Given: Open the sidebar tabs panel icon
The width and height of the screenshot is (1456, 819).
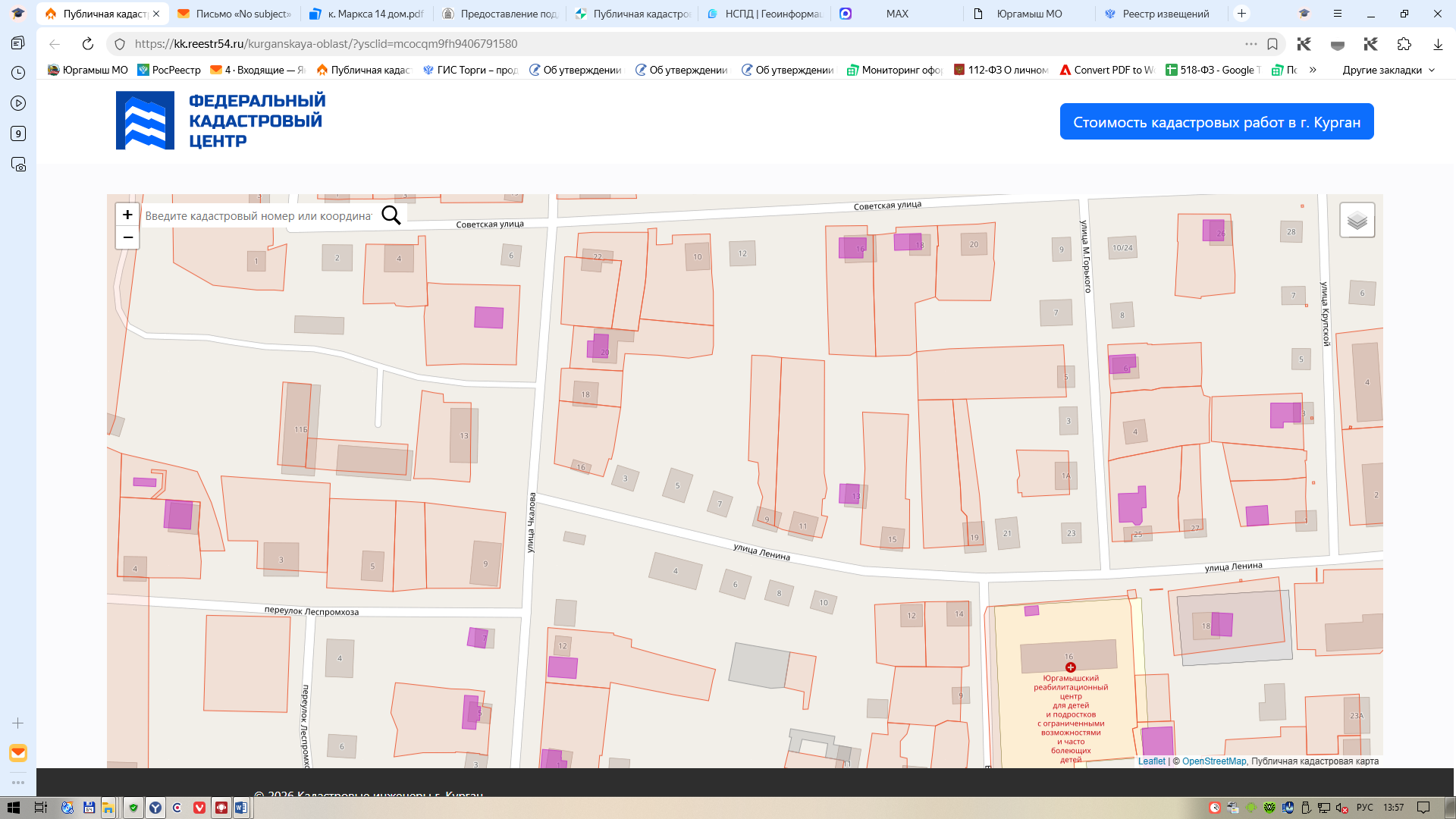Looking at the screenshot, I should coord(18,42).
